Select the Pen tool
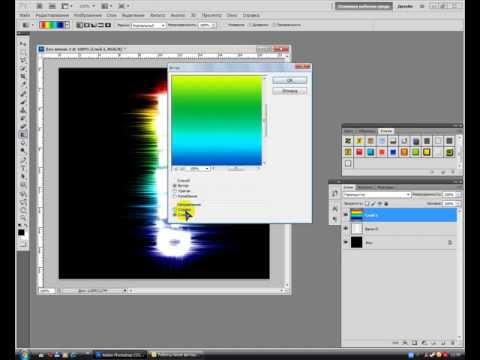480x360 pixels. [x=23, y=160]
